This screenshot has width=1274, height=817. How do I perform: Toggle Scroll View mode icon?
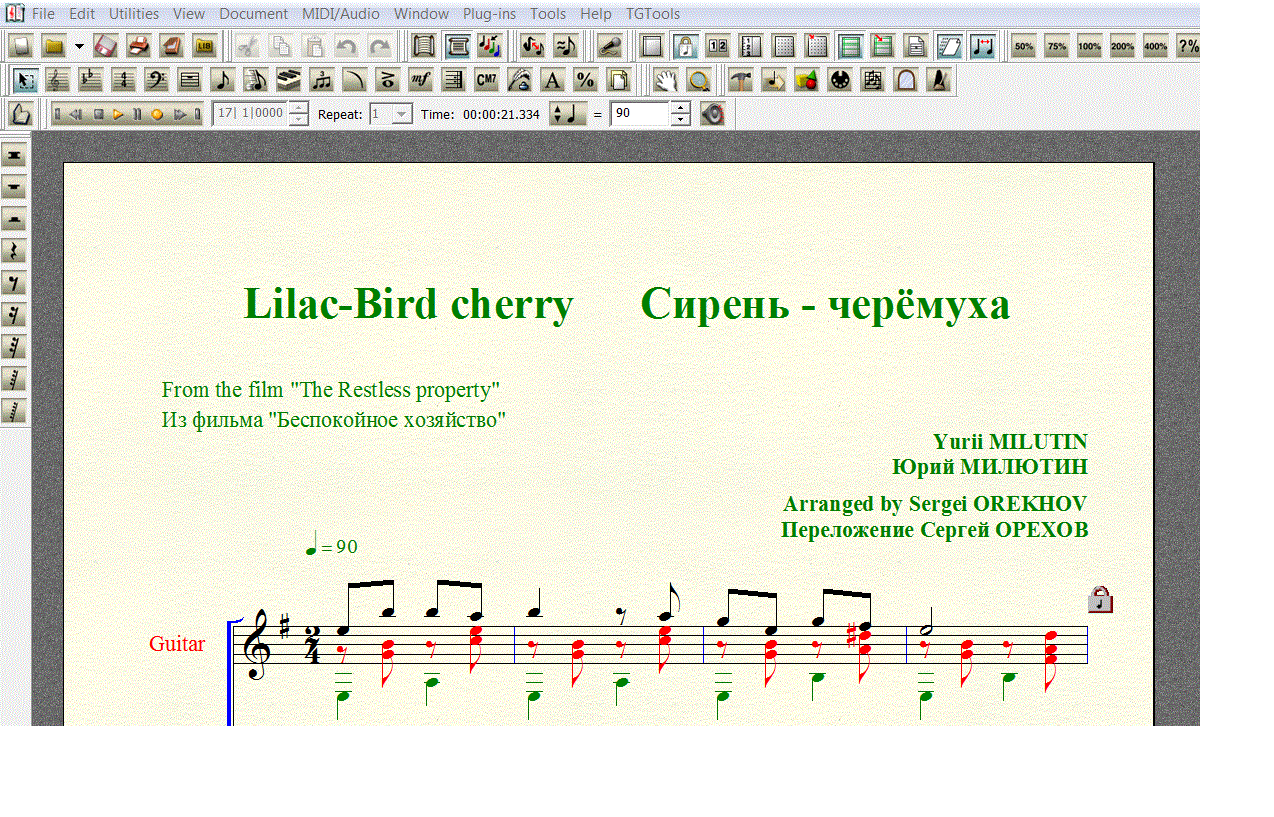pyautogui.click(x=425, y=46)
